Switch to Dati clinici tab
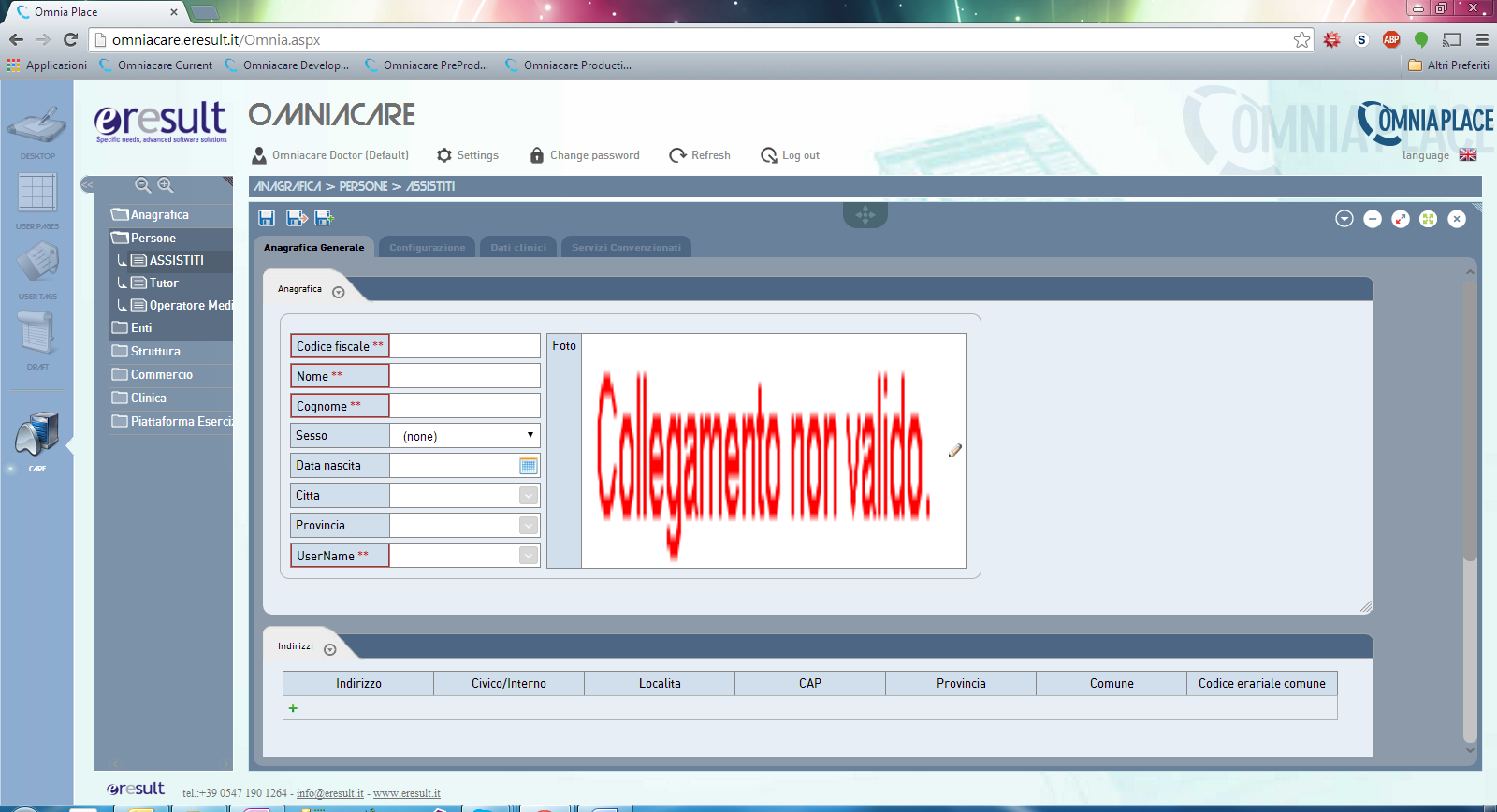Screen dimensions: 1497x812 (x=518, y=247)
